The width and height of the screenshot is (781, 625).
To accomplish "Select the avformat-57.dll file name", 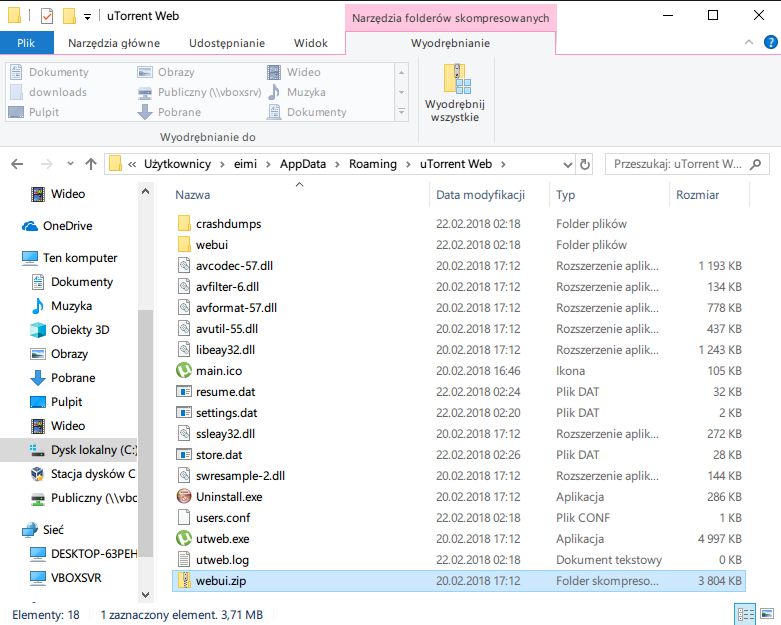I will point(236,308).
